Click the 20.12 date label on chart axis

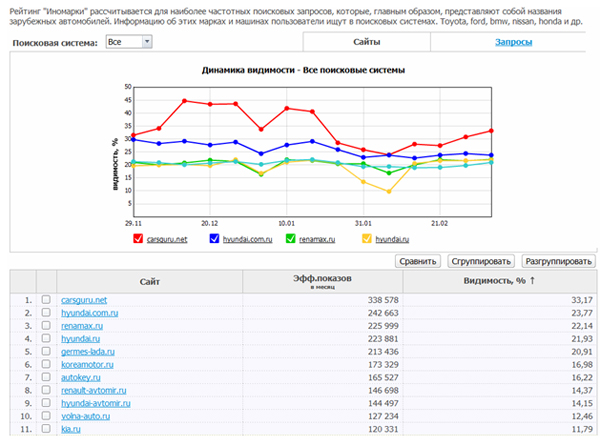210,223
